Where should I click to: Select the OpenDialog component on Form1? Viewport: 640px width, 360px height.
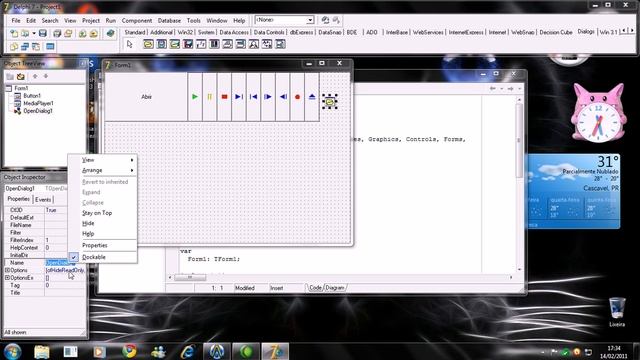point(330,102)
